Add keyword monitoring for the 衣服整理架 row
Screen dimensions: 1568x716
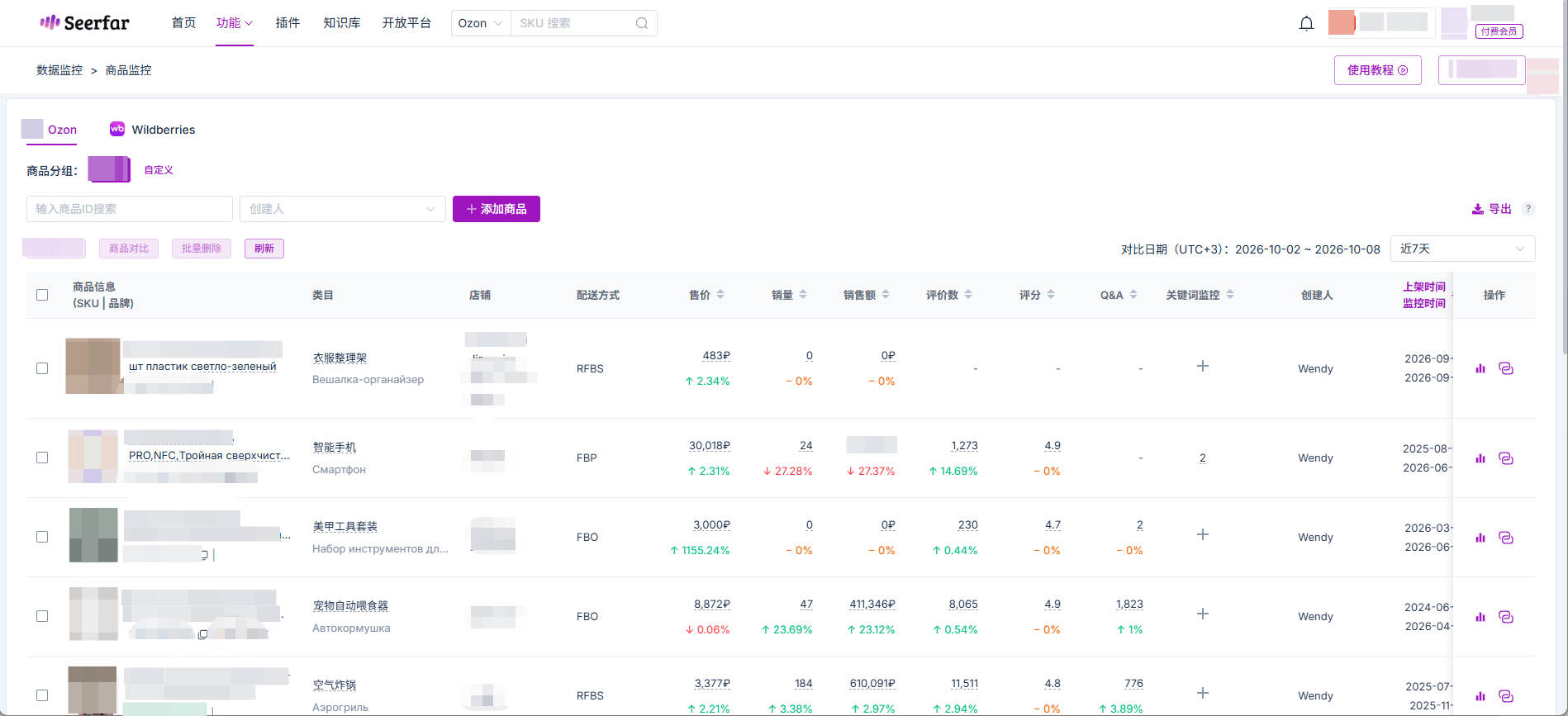click(x=1203, y=366)
